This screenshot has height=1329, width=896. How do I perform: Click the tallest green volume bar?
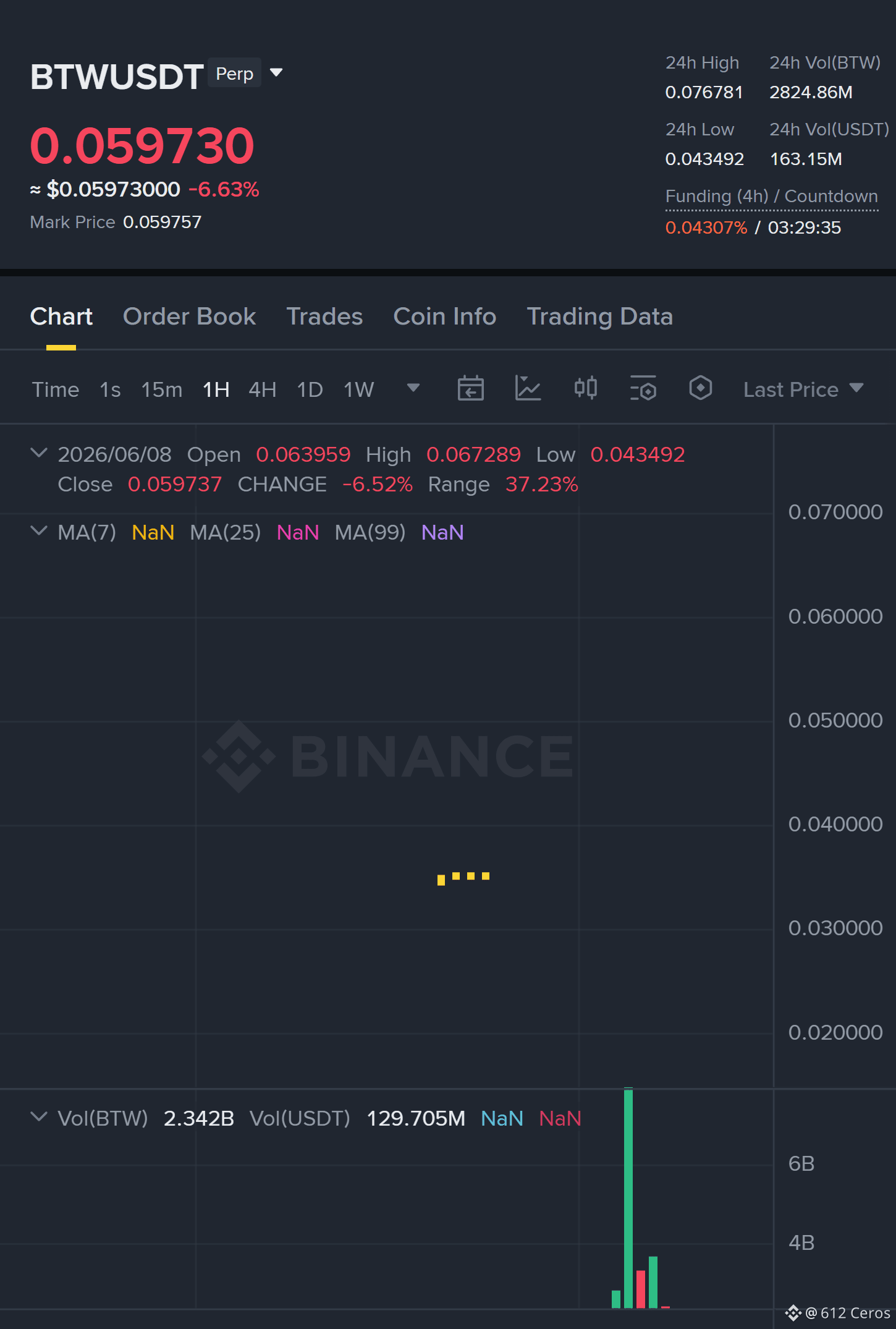click(628, 1198)
